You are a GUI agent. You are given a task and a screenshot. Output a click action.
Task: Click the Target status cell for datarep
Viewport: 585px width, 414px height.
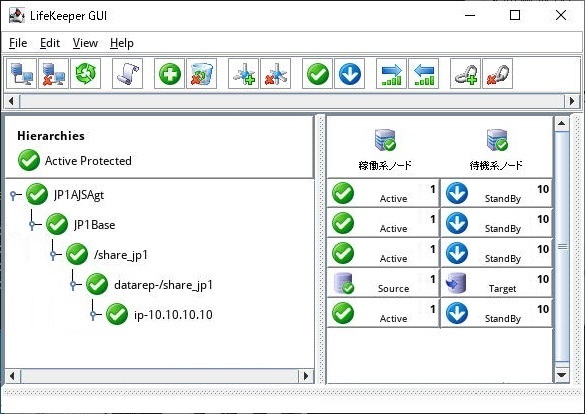pos(496,283)
